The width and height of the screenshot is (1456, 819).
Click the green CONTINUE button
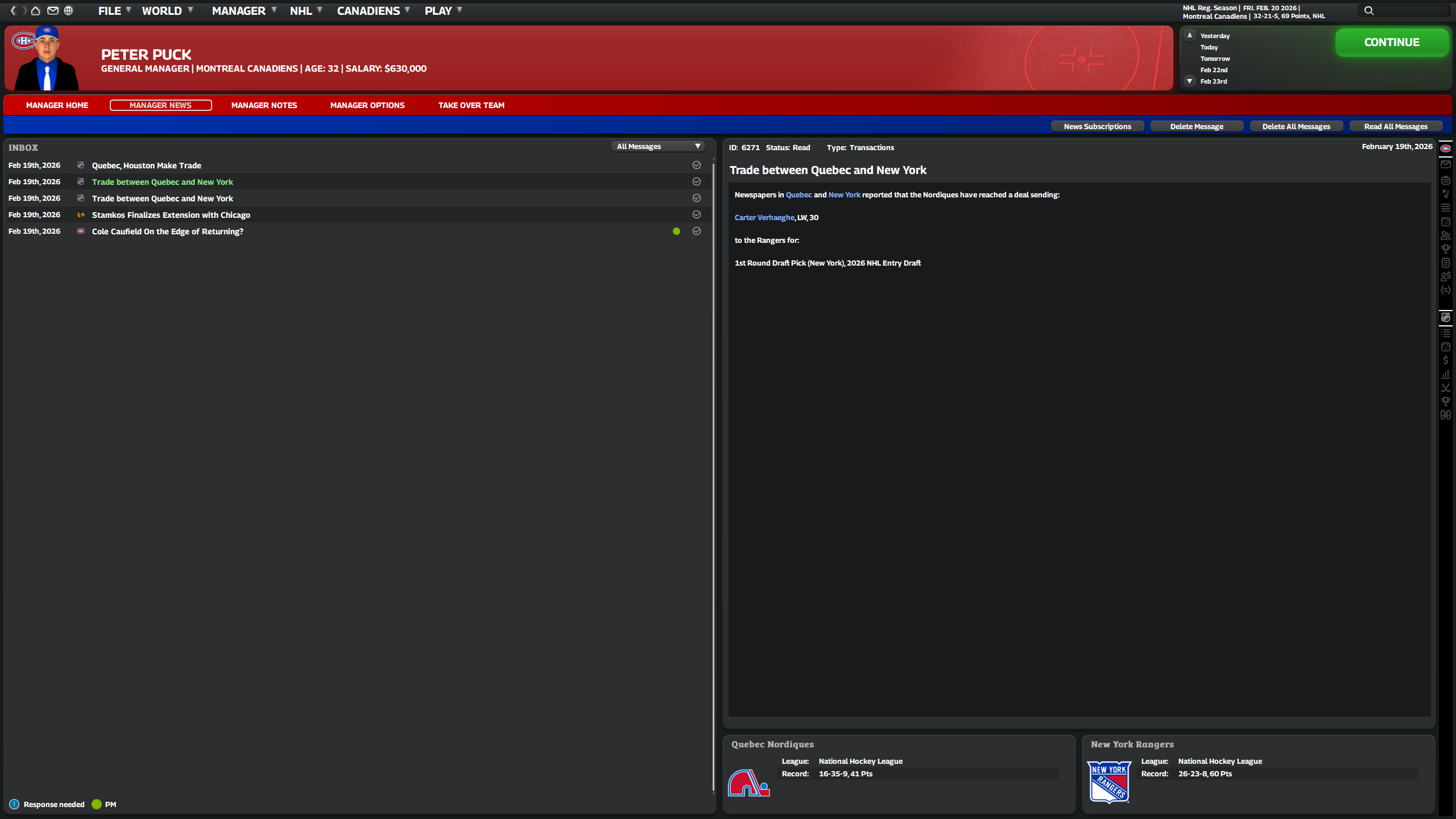[x=1392, y=43]
